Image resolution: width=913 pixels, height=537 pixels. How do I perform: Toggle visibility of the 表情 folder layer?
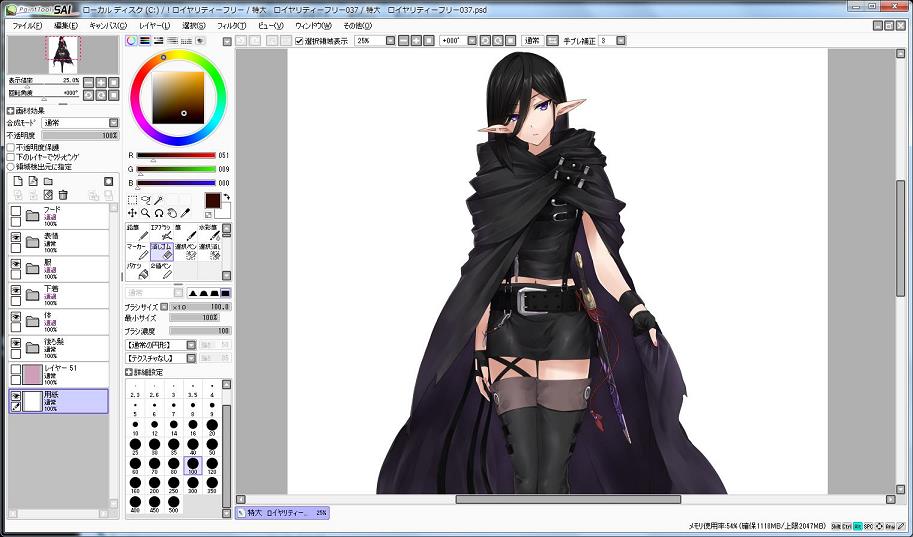tap(16, 236)
